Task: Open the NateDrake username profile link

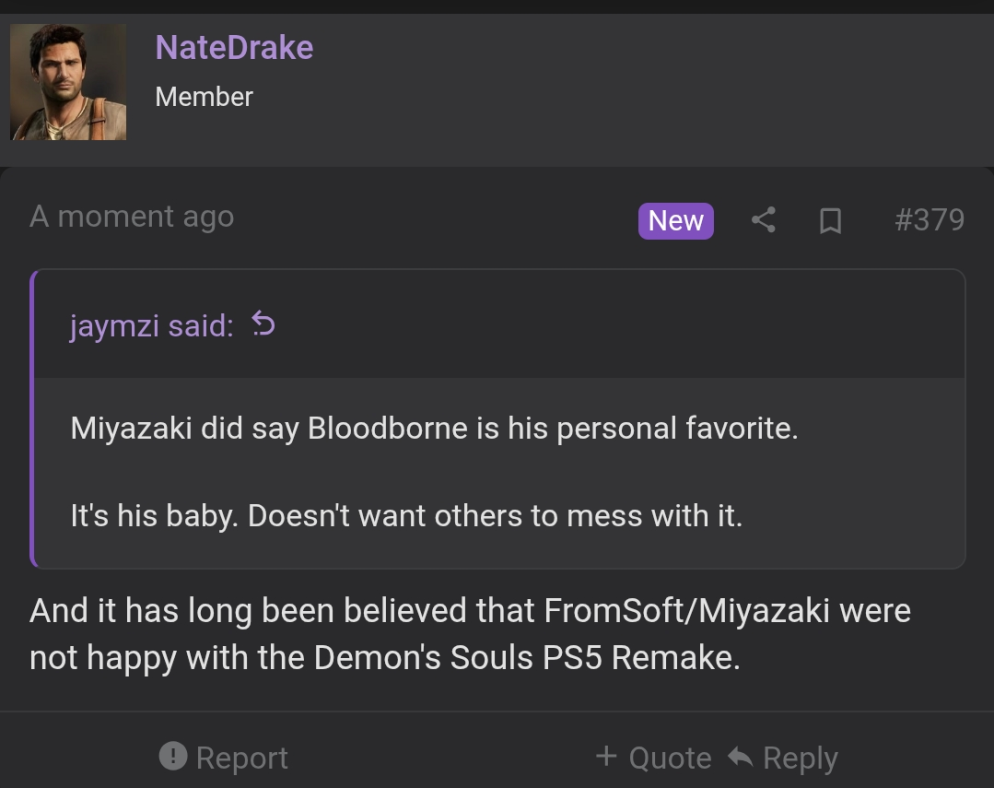Action: [x=234, y=47]
